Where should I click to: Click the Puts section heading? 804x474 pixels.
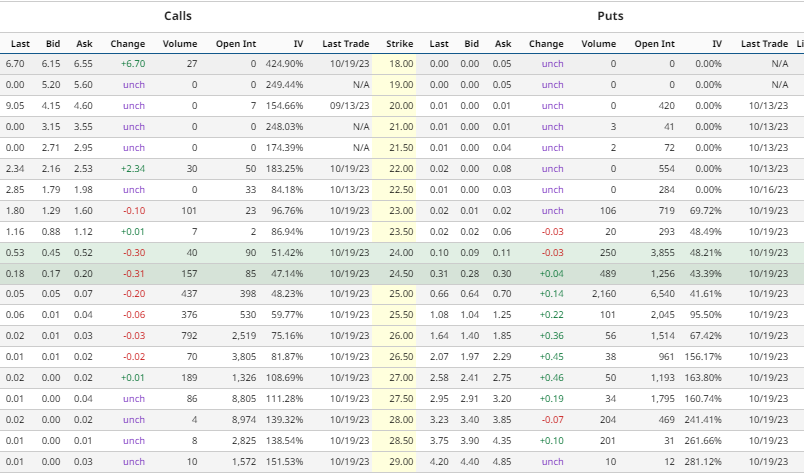(610, 16)
